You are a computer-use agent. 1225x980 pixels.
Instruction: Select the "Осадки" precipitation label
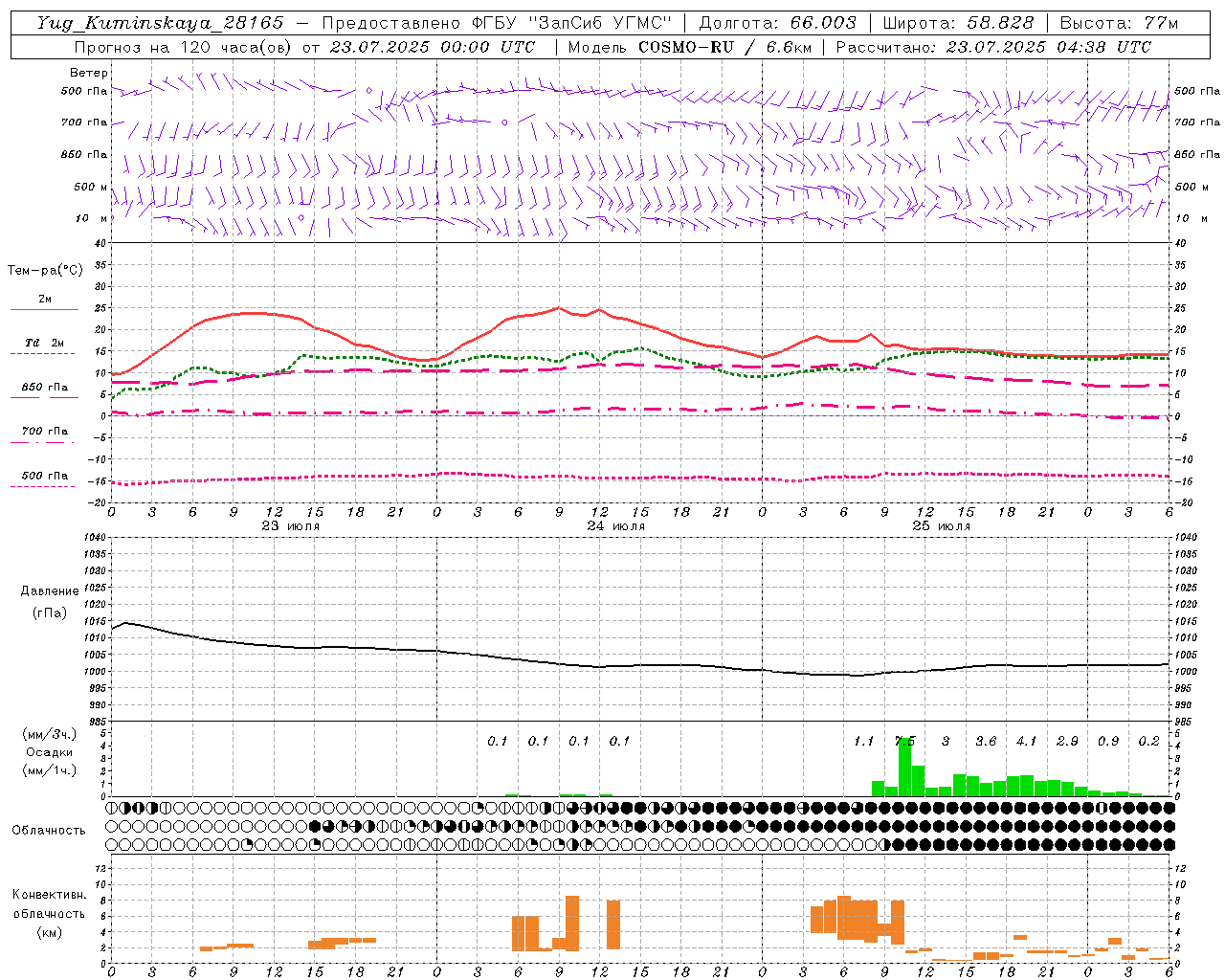tap(50, 752)
